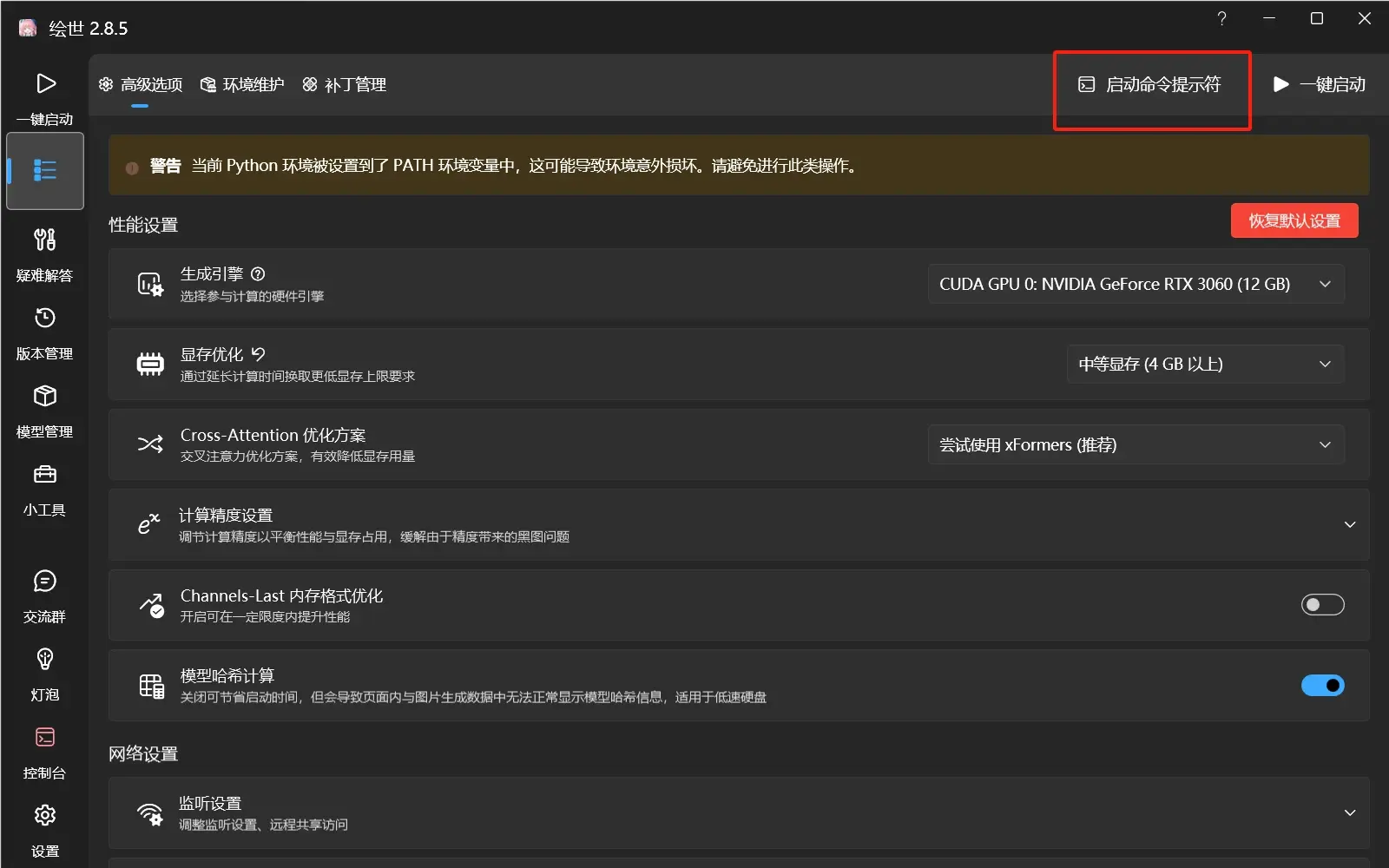Click the help question mark in title bar

[1221, 18]
